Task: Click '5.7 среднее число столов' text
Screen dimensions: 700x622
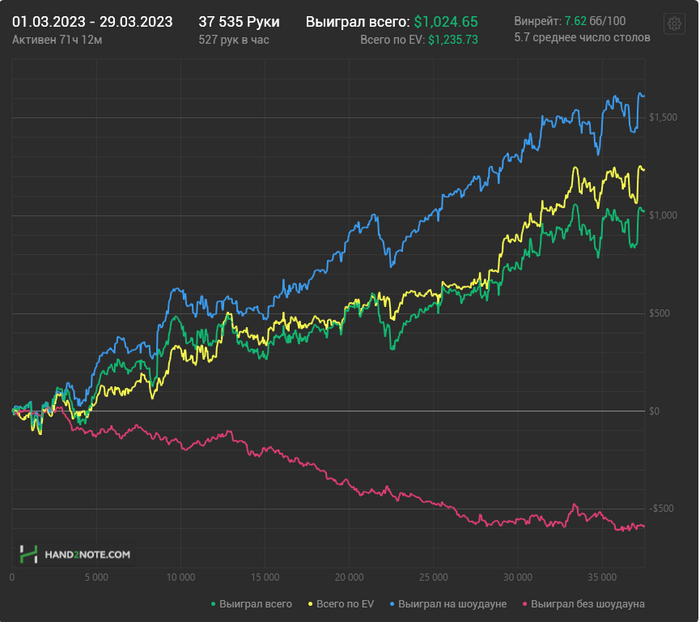Action: pos(582,38)
